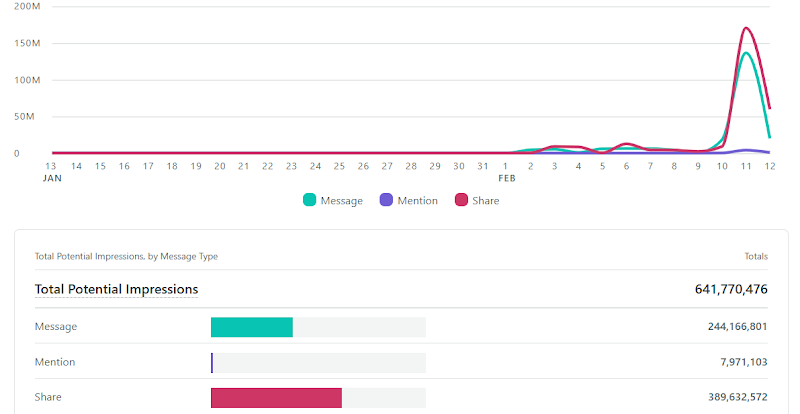Click the 11 date label on x-axis

coord(745,166)
